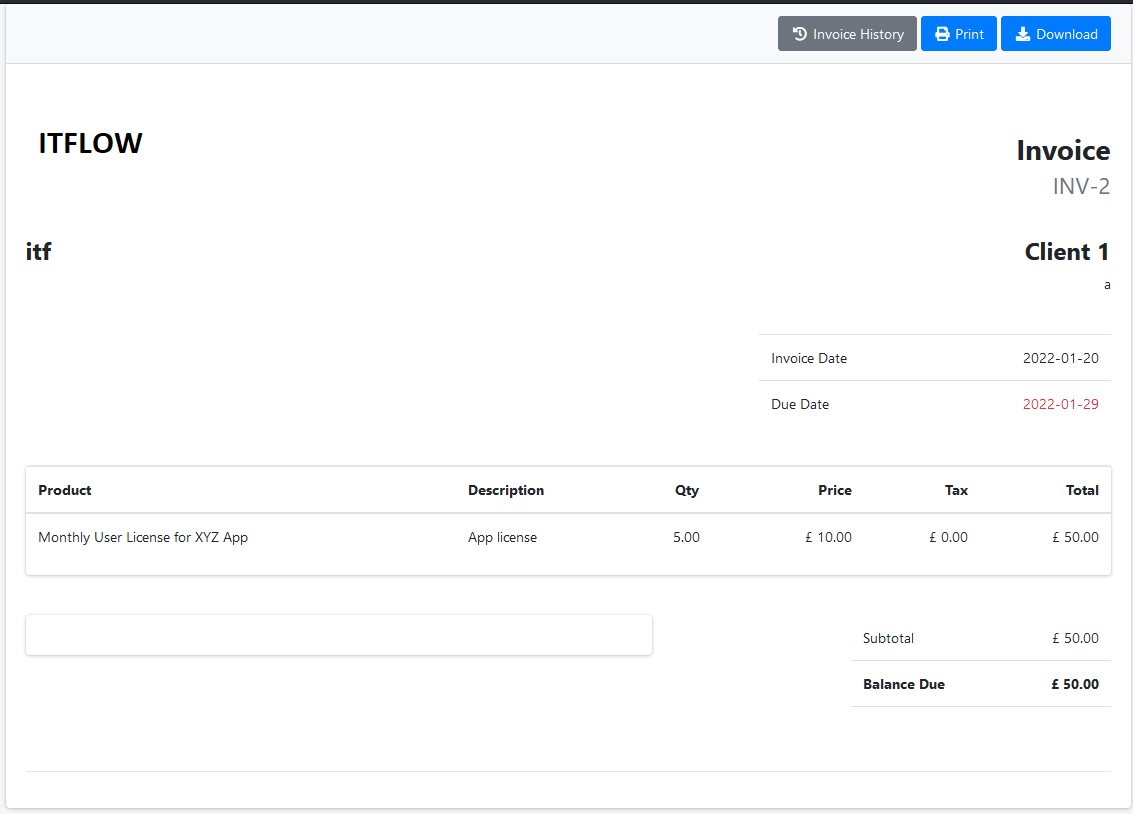Select the red 2022-01-29 due date
Screen dimensions: 1133x814
coord(1061,404)
